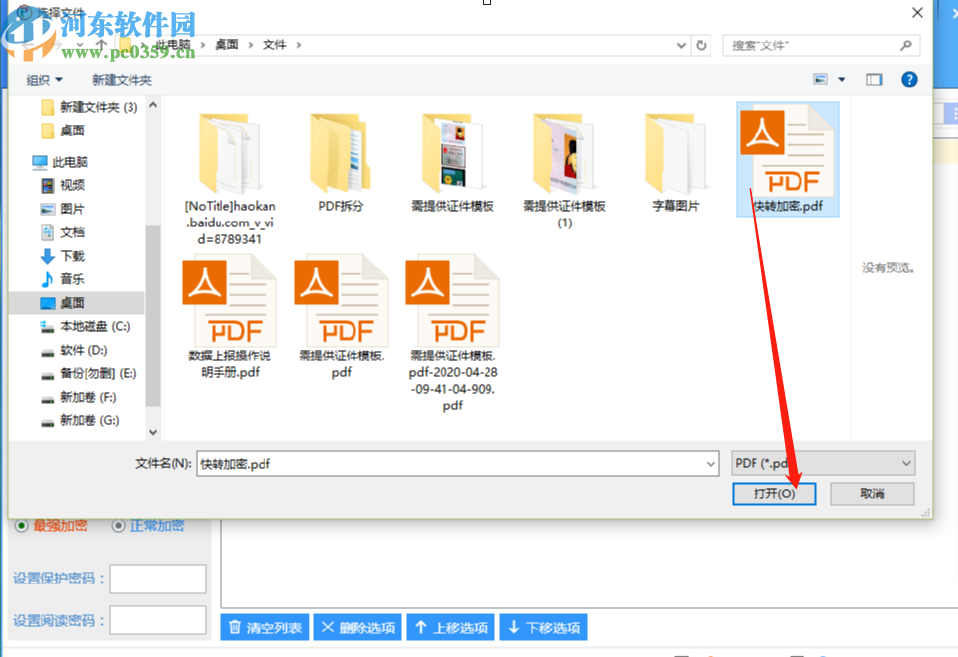Click the 取消 button
Viewport: 958px width, 657px height.
(x=871, y=493)
